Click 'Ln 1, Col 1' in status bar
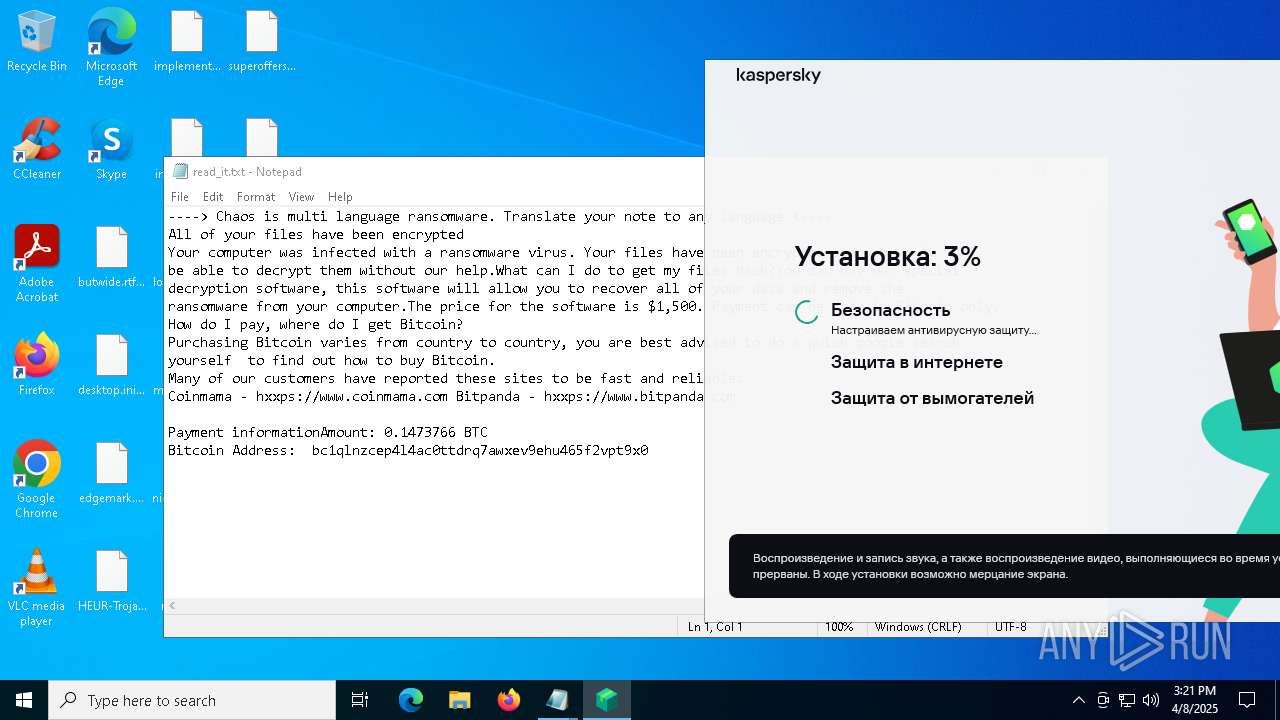 (x=715, y=627)
